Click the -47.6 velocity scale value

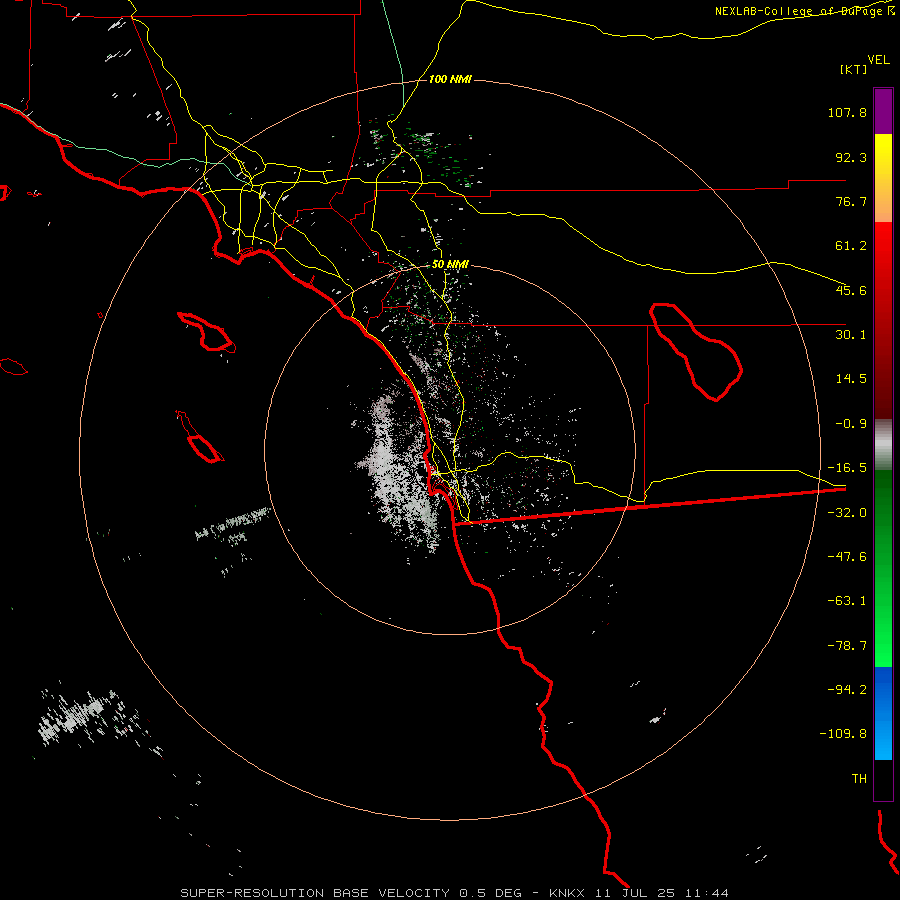(x=847, y=557)
